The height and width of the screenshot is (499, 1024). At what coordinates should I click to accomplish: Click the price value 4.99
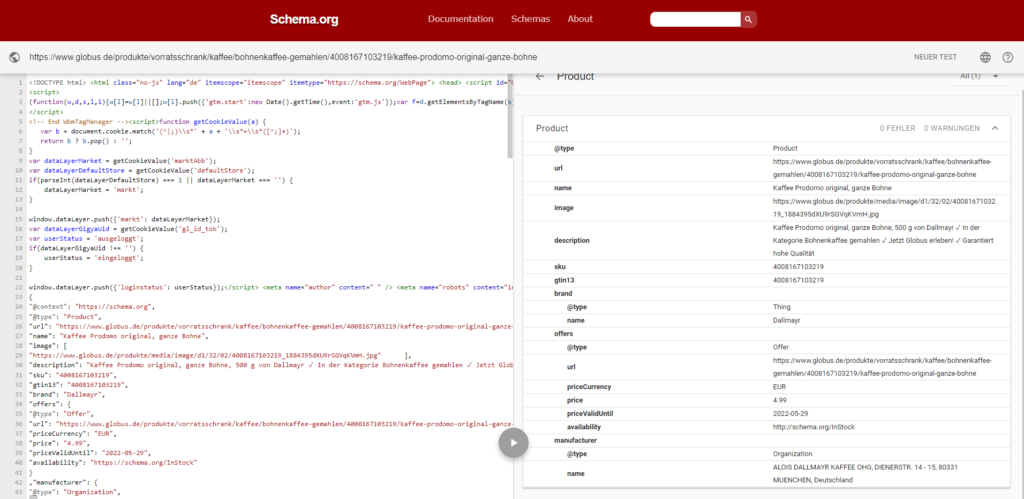pyautogui.click(x=780, y=400)
